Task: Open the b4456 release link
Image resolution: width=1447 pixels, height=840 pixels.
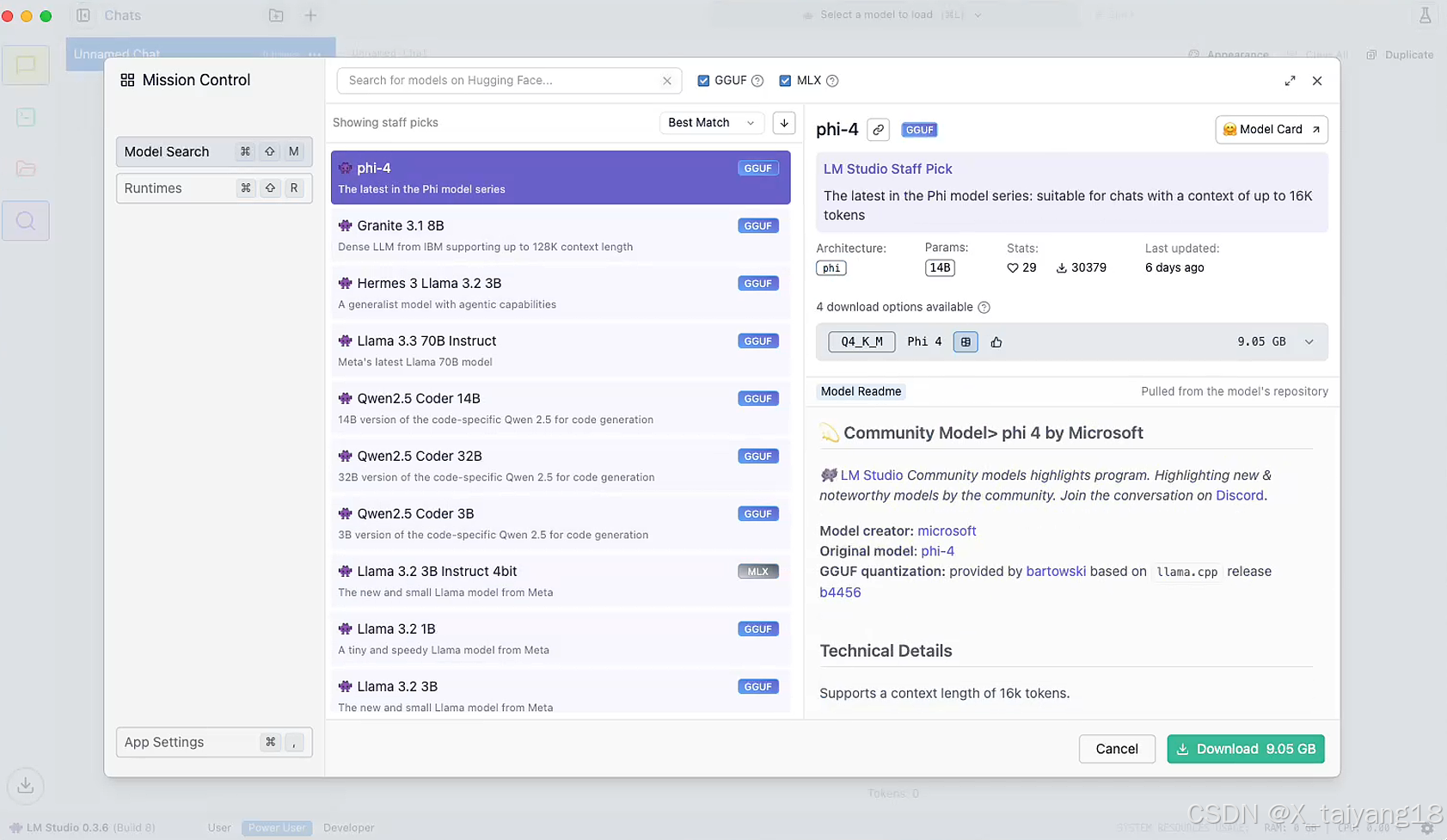Action: coord(840,592)
